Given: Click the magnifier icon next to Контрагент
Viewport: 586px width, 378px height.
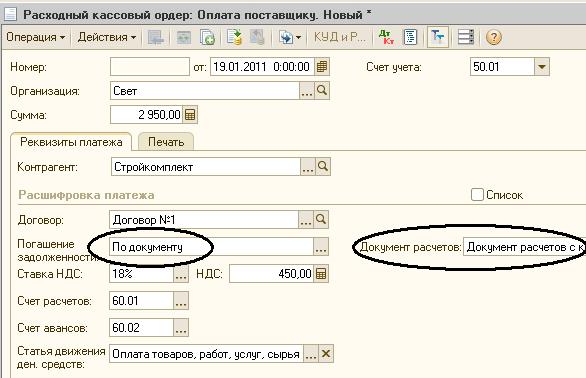Looking at the screenshot, I should pyautogui.click(x=323, y=166).
